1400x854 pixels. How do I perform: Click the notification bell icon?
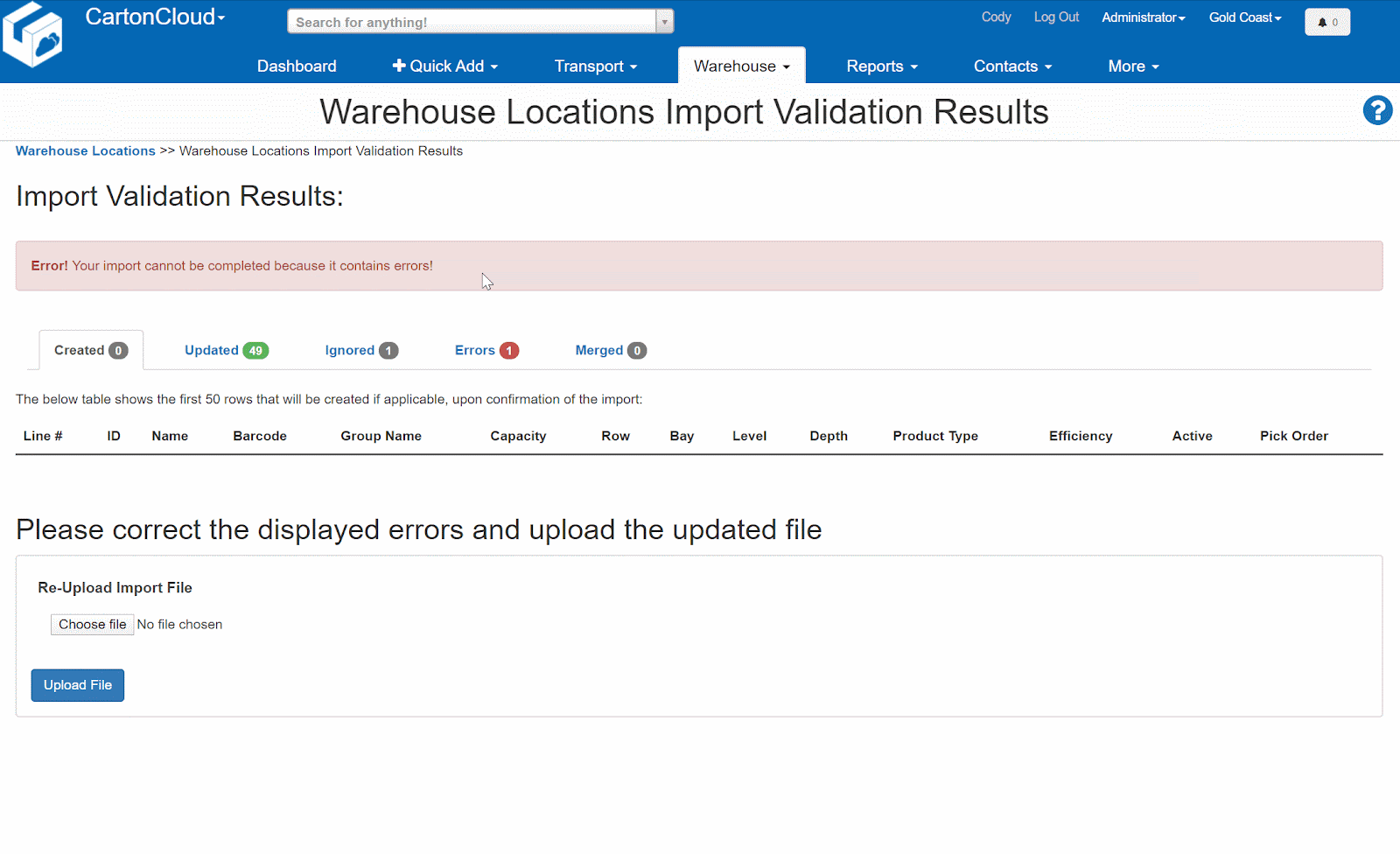coord(1326,22)
